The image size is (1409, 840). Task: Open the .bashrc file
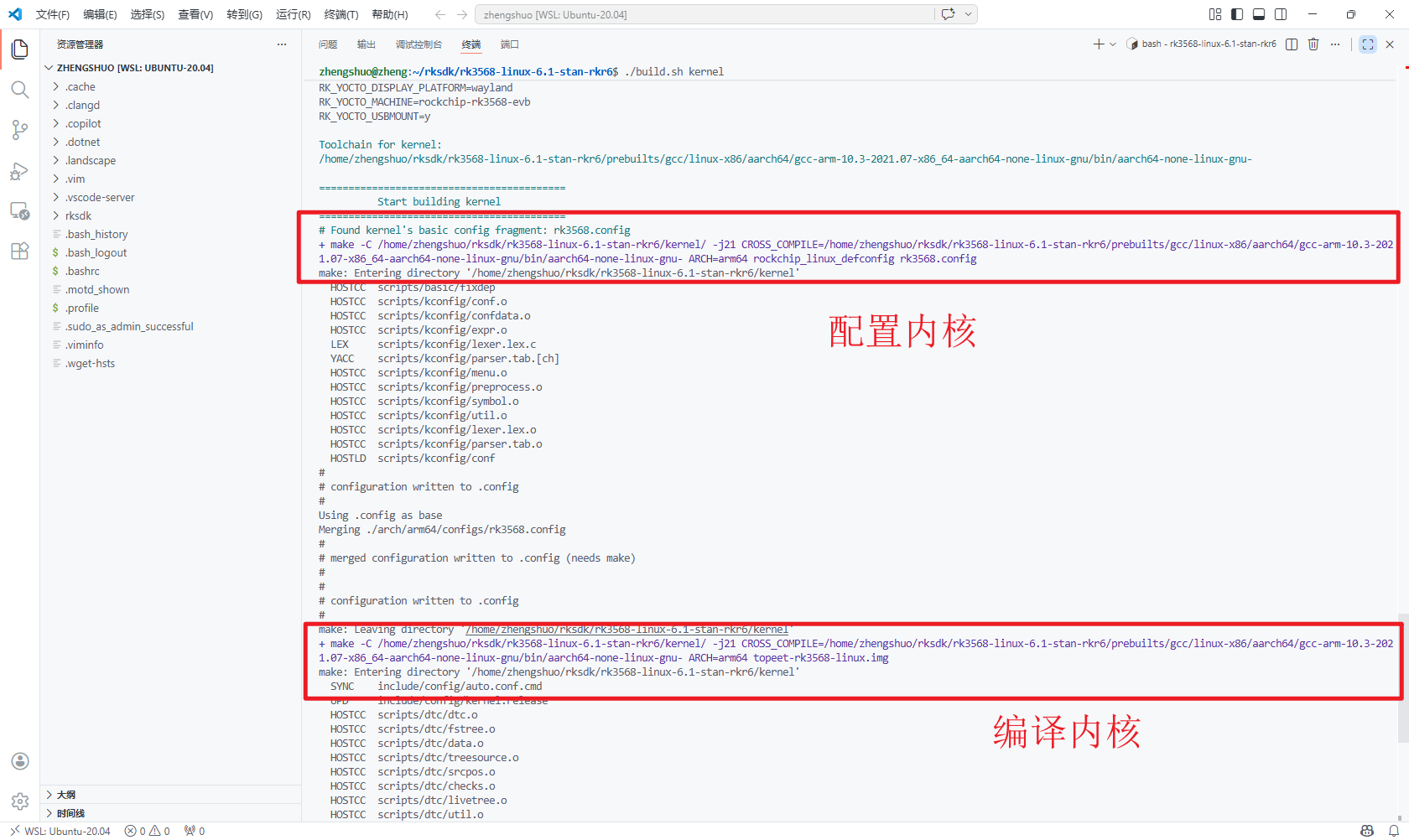coord(171,271)
